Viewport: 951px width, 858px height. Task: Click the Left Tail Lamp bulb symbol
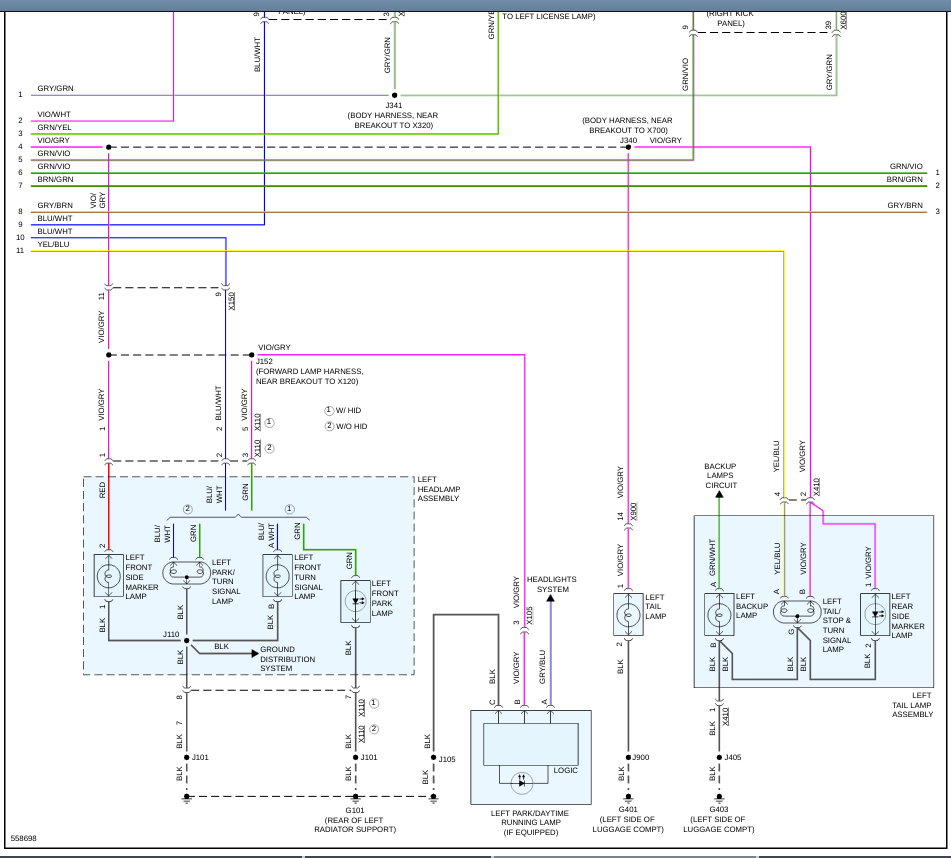(x=628, y=615)
